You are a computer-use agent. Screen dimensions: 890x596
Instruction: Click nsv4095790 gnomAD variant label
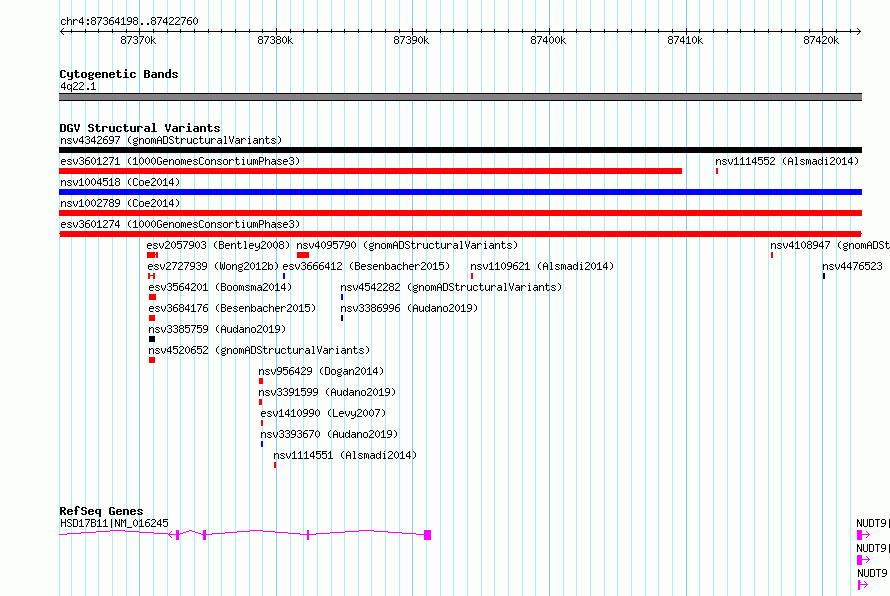(x=407, y=245)
